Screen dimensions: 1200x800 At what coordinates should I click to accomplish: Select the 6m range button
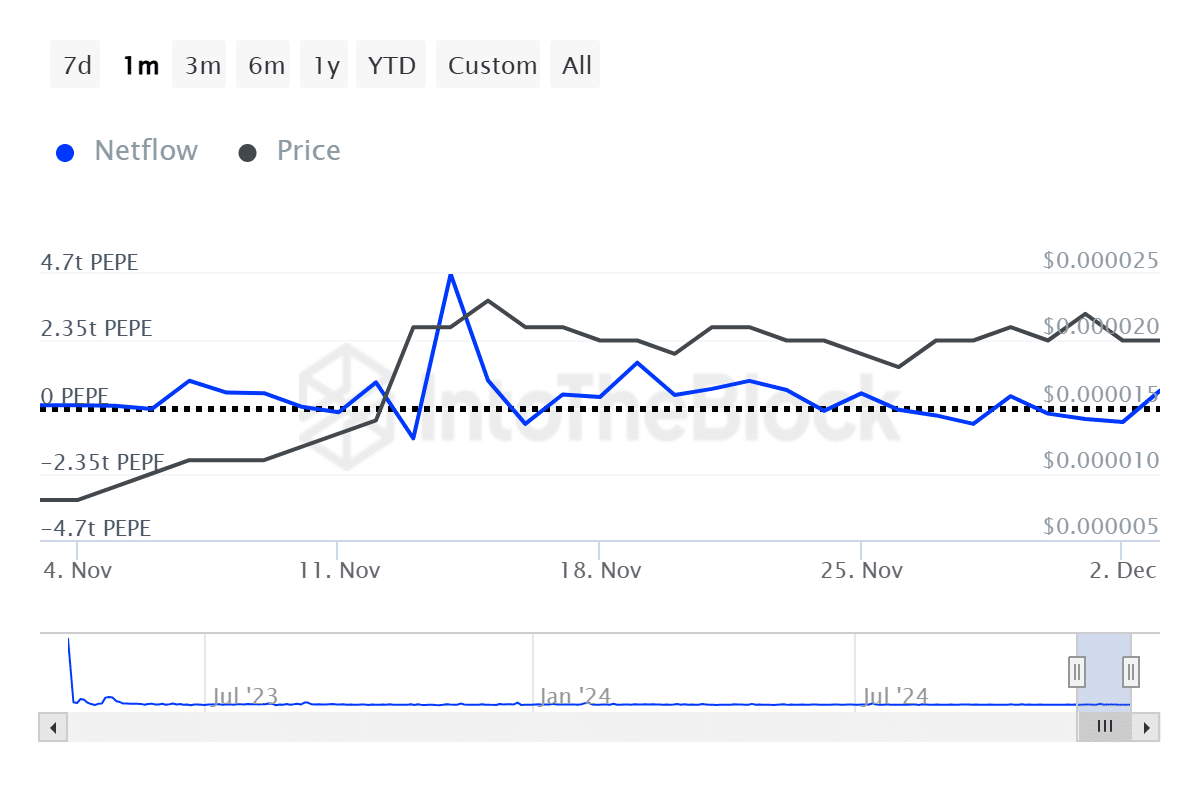(x=263, y=64)
